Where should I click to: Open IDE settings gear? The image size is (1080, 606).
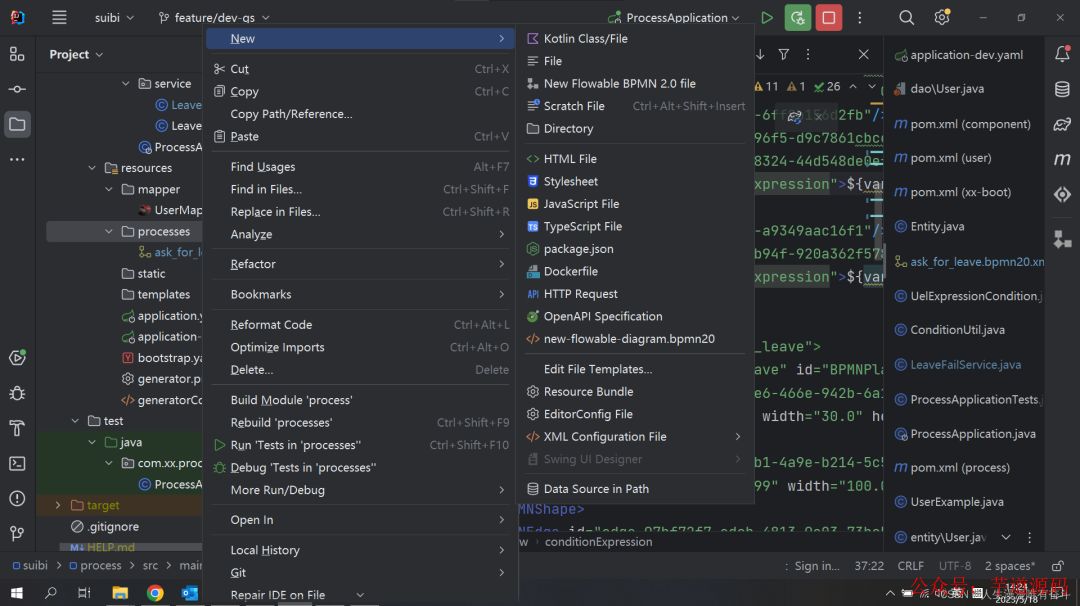942,17
